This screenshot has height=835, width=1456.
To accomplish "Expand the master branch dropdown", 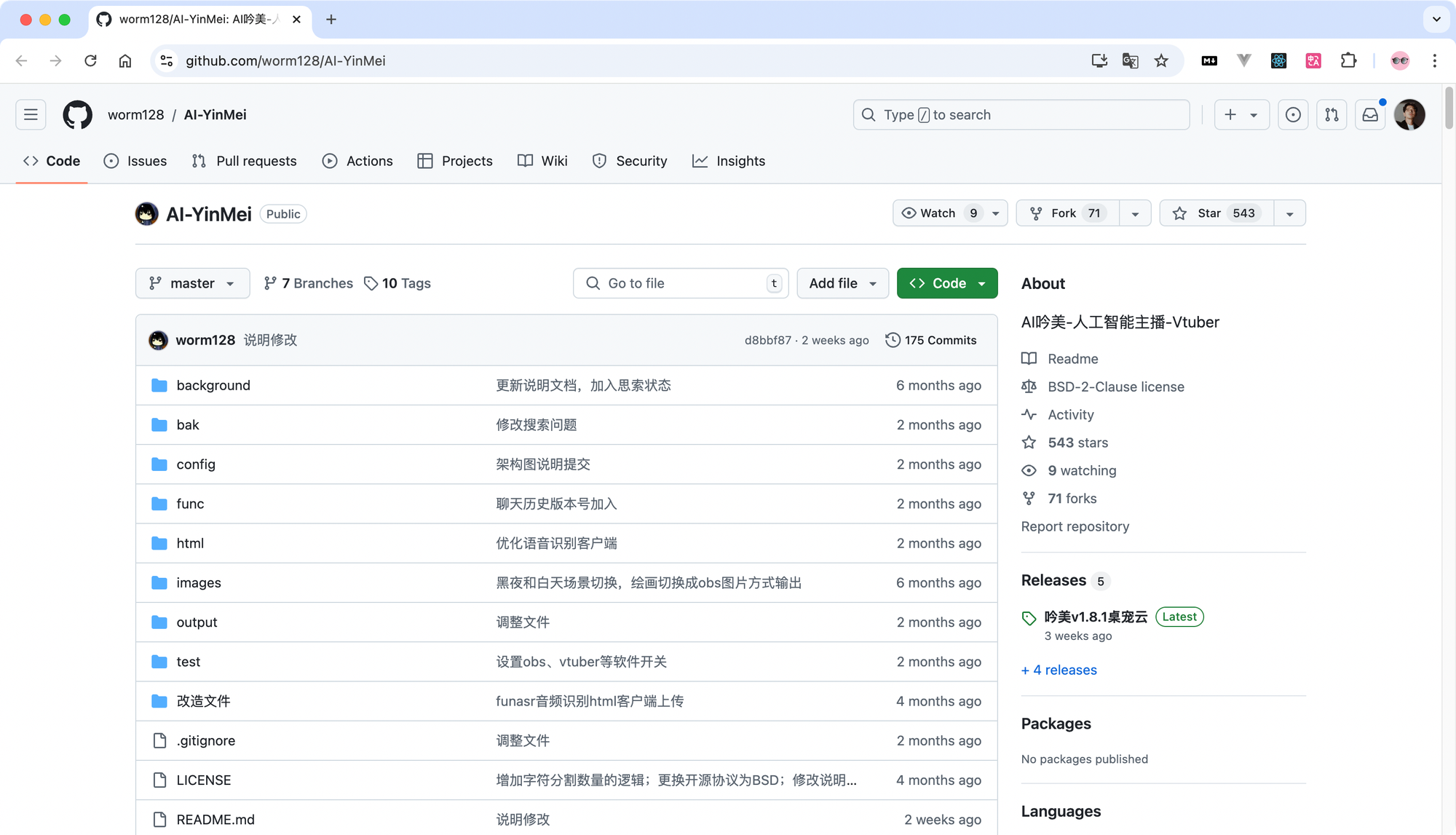I will click(192, 283).
